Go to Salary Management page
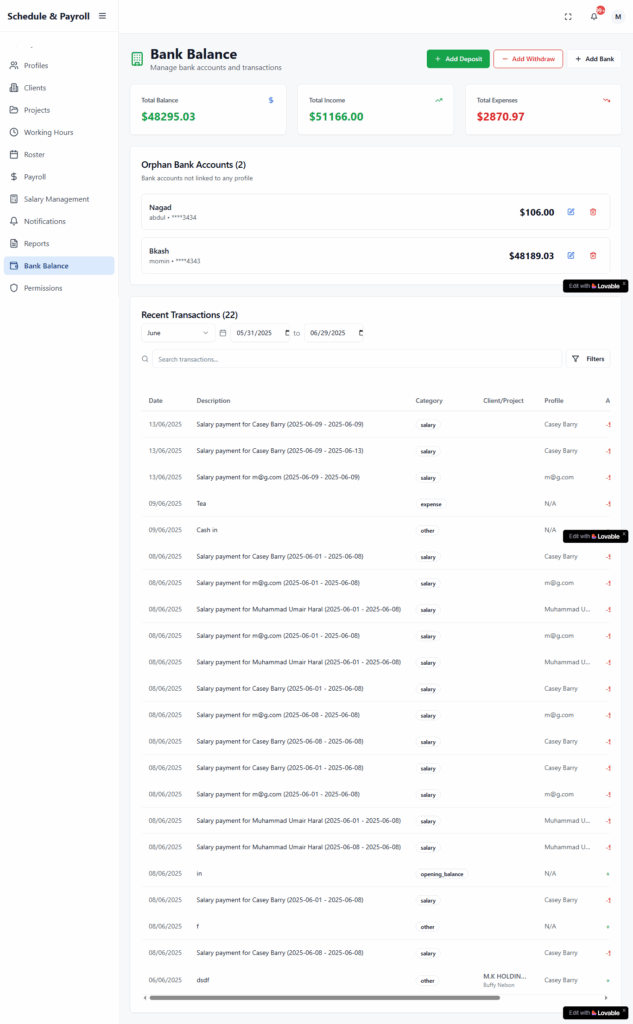Image resolution: width=633 pixels, height=1024 pixels. tap(56, 199)
